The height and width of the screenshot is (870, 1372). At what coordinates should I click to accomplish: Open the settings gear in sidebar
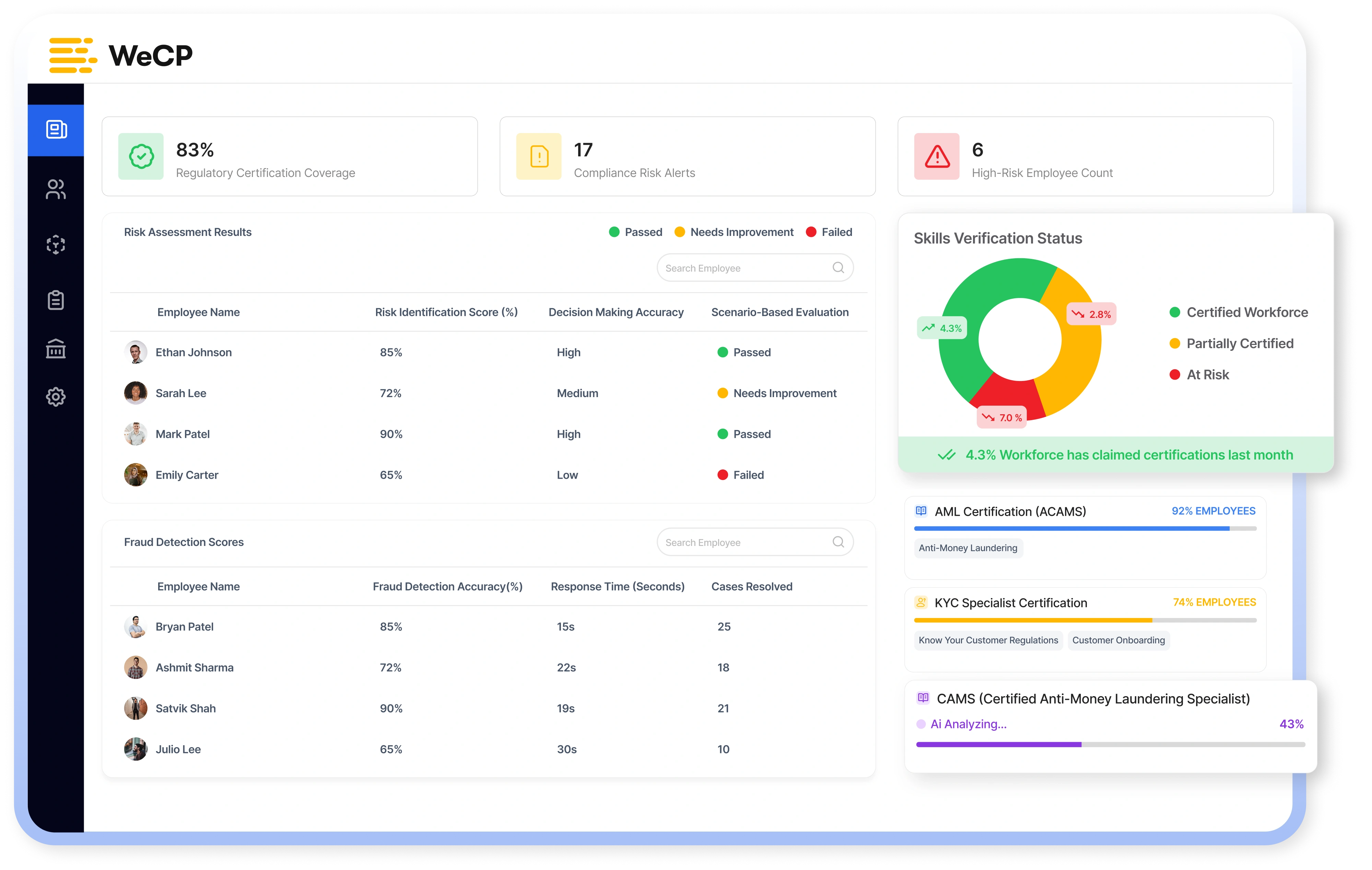pyautogui.click(x=56, y=397)
